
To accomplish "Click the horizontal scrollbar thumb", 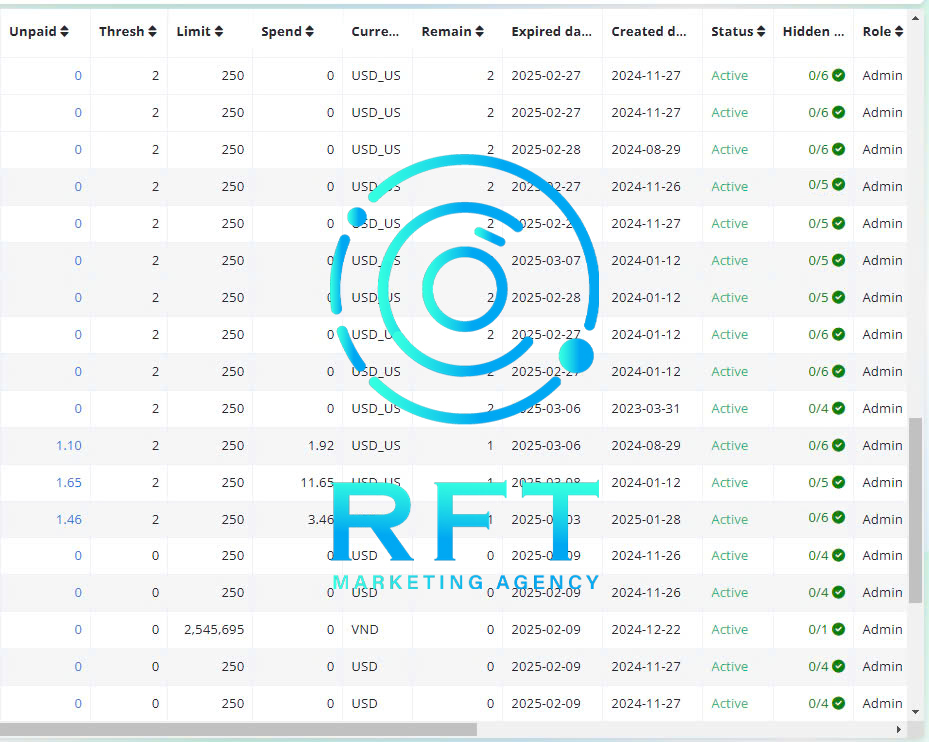I will (x=238, y=730).
